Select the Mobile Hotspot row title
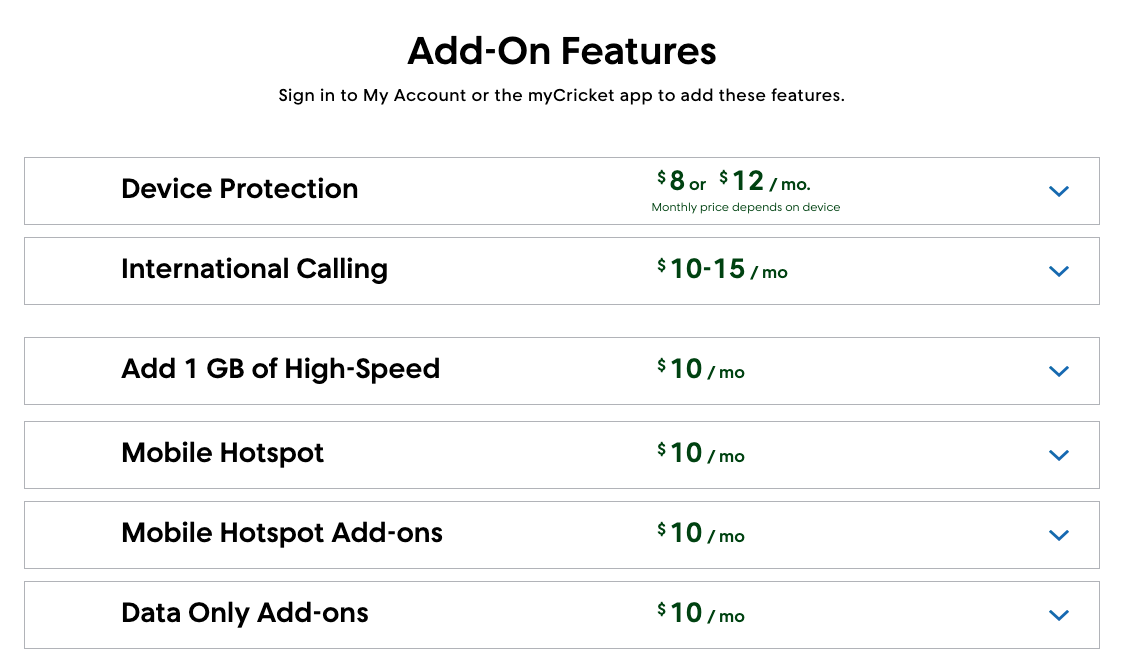Screen dimensions: 1127x665 pos(222,453)
